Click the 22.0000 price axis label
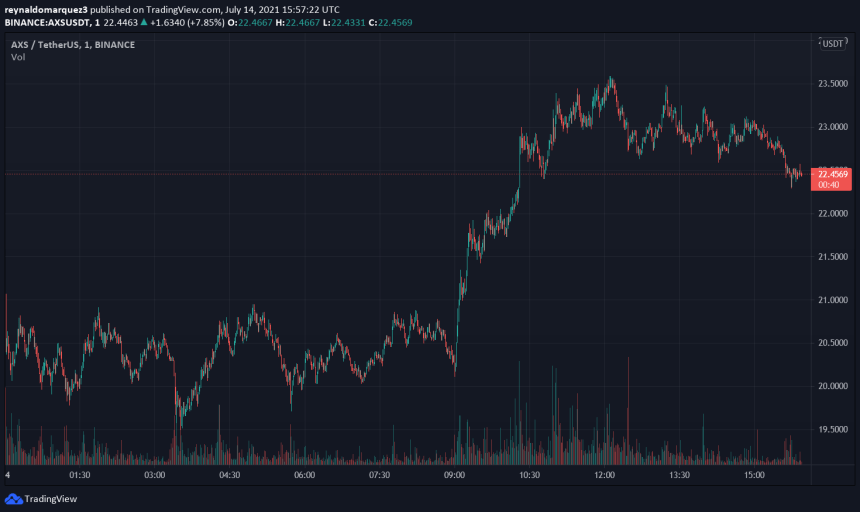Screen dimensions: 860x512 tap(833, 213)
